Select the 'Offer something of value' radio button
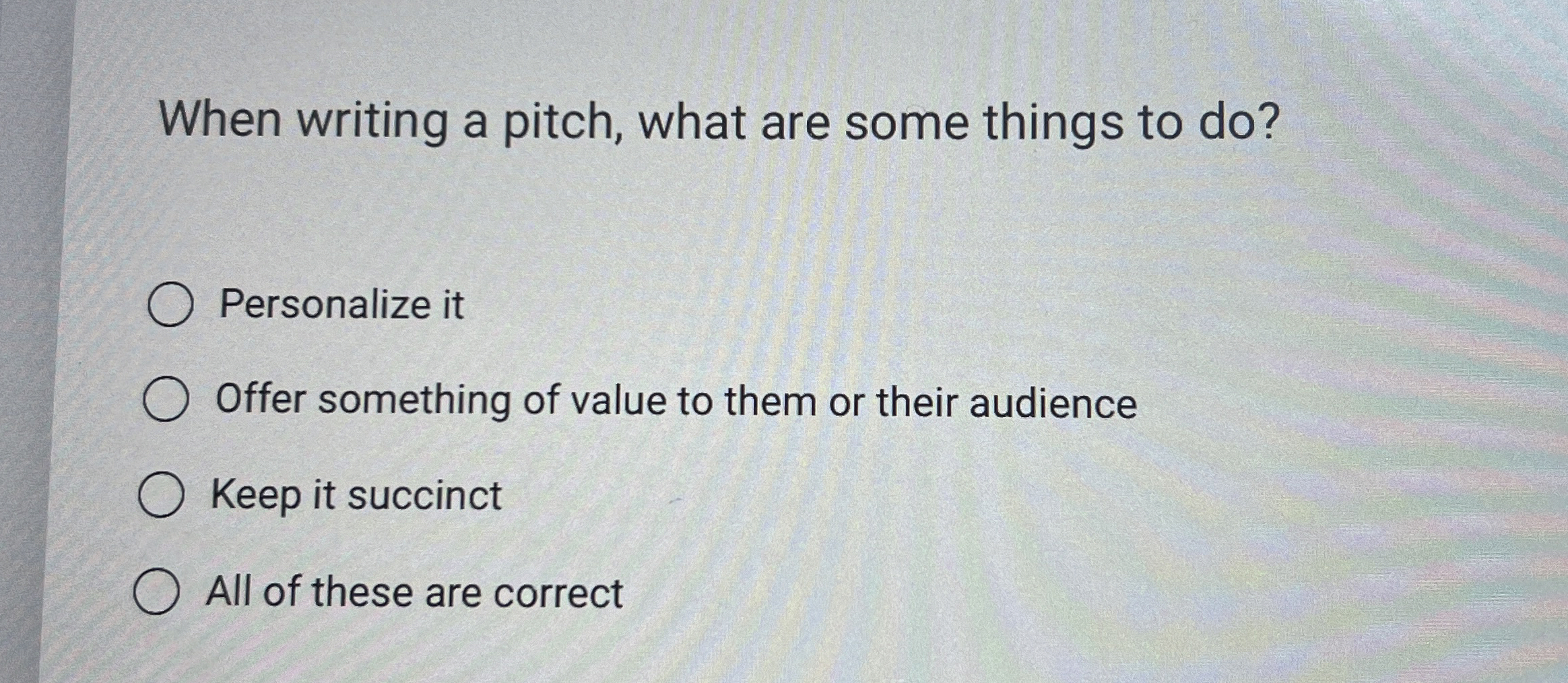The image size is (1568, 683). tap(168, 399)
